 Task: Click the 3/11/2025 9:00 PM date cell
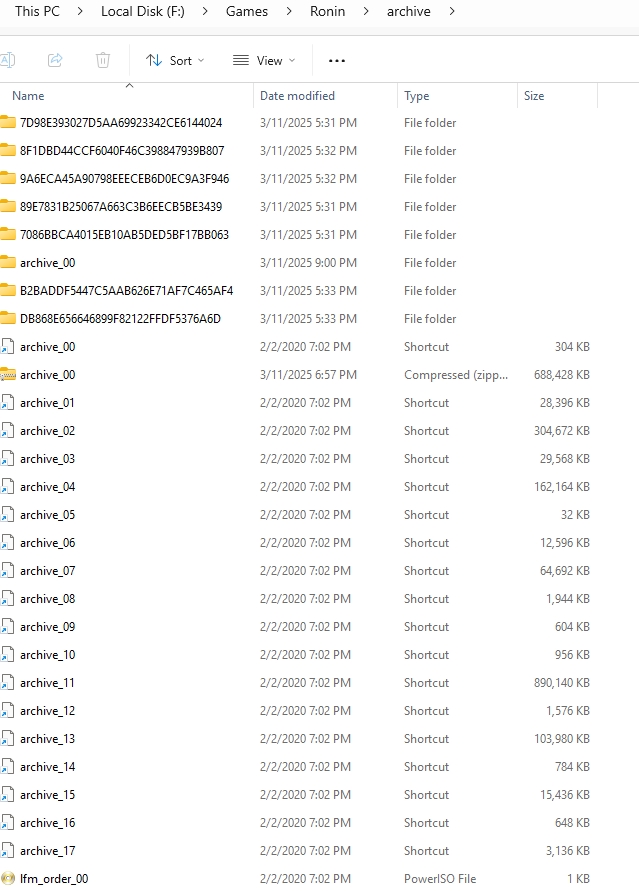click(308, 263)
